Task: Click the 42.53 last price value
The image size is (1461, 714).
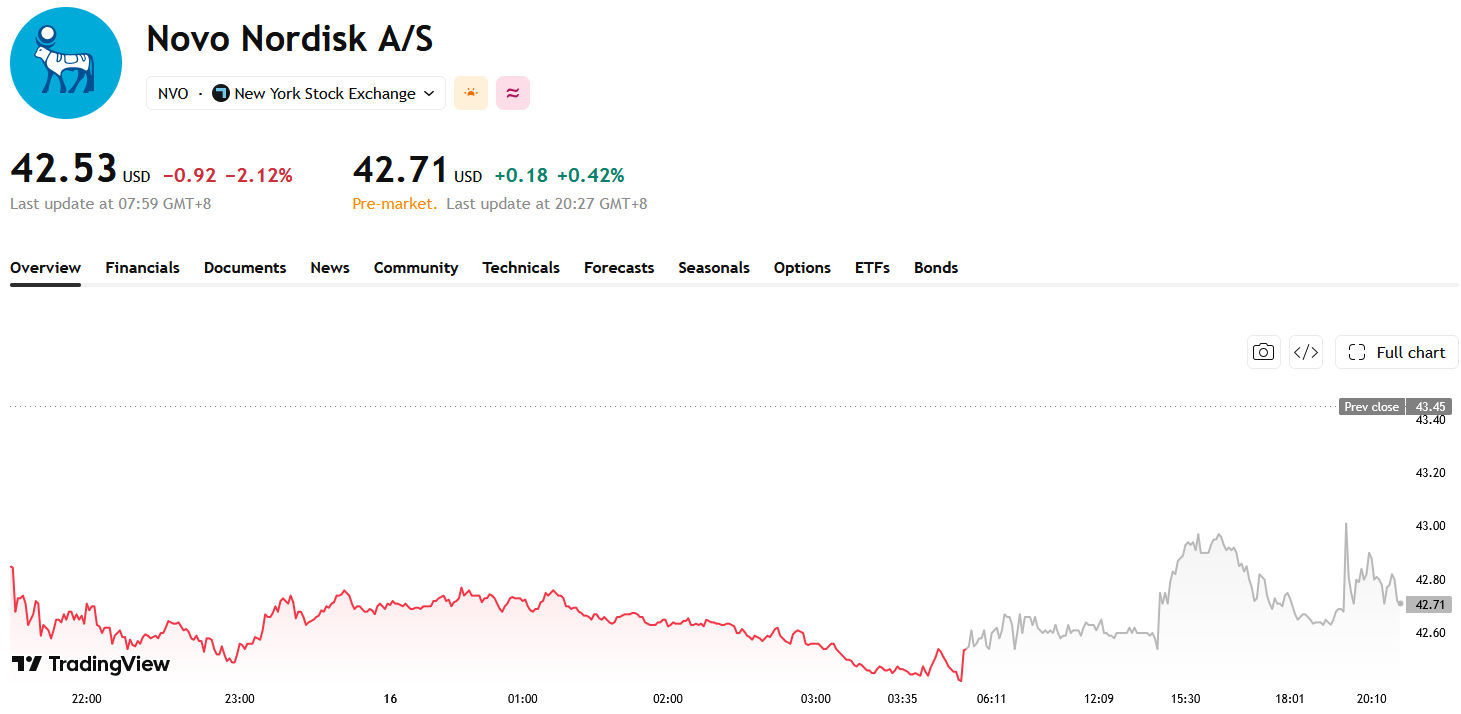Action: coord(63,169)
